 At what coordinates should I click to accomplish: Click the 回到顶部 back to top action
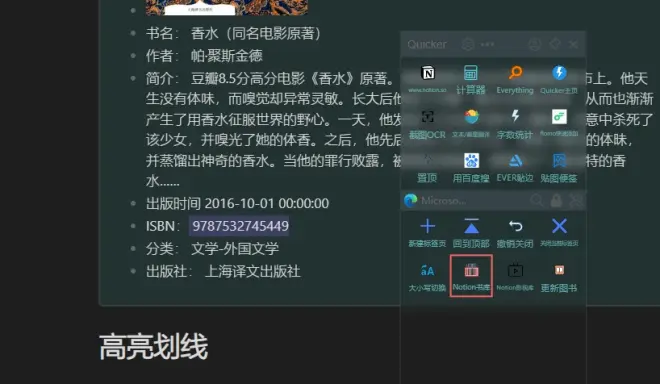coord(471,233)
